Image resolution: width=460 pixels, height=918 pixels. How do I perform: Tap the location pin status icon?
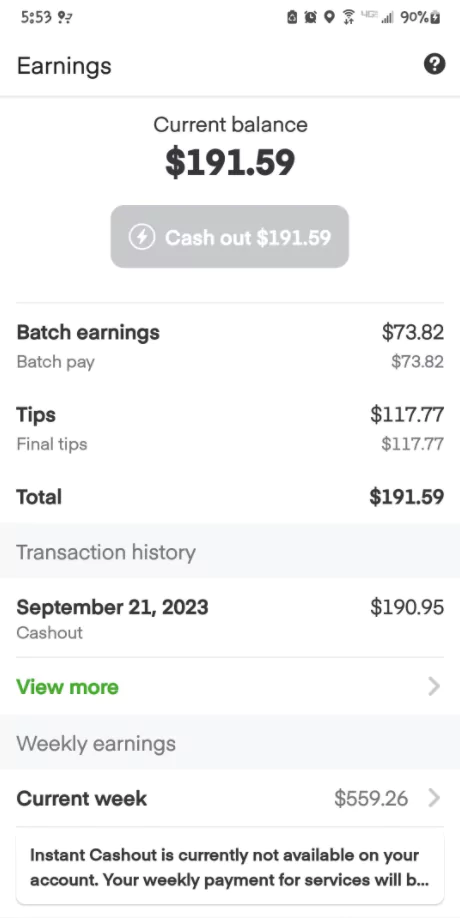329,18
